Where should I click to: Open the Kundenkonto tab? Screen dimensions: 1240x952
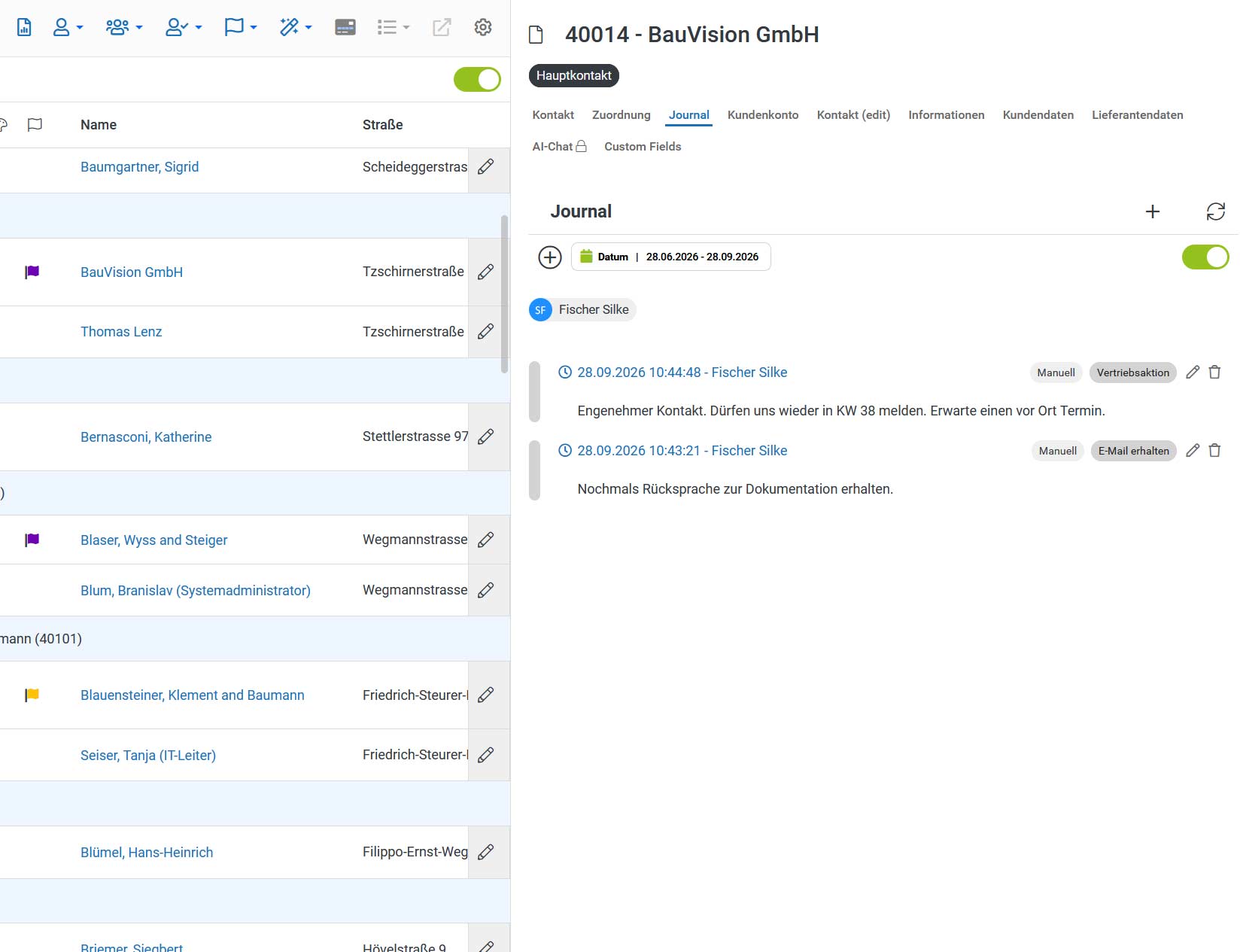pyautogui.click(x=763, y=114)
